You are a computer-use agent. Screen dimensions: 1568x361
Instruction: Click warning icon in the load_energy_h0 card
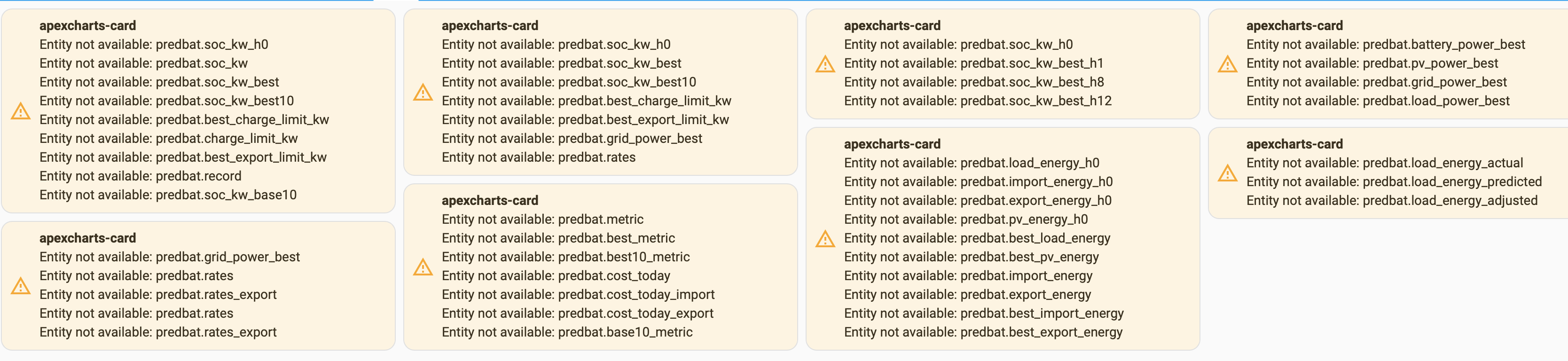click(x=825, y=239)
